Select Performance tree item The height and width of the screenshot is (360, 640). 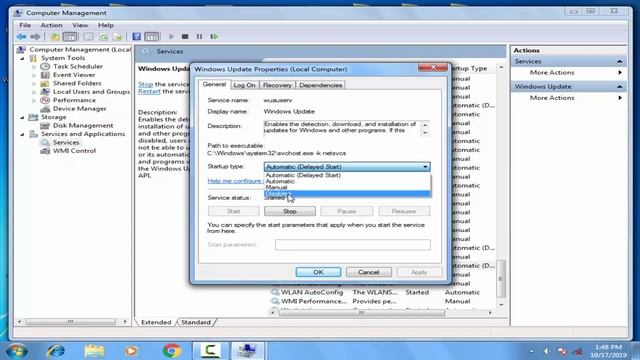click(74, 100)
